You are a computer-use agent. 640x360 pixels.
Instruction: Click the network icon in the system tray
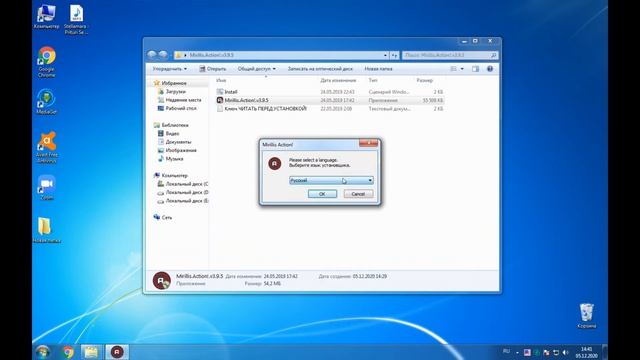tap(556, 352)
